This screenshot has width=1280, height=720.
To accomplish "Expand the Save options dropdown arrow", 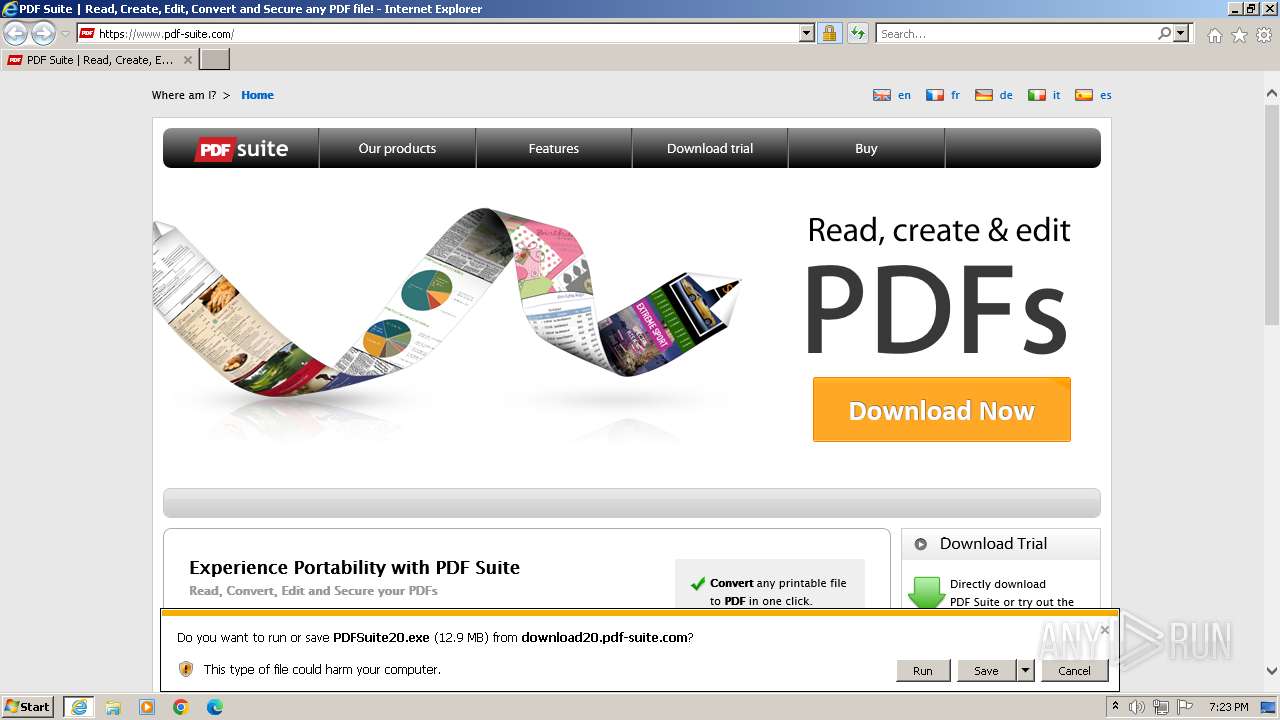I will click(1025, 671).
